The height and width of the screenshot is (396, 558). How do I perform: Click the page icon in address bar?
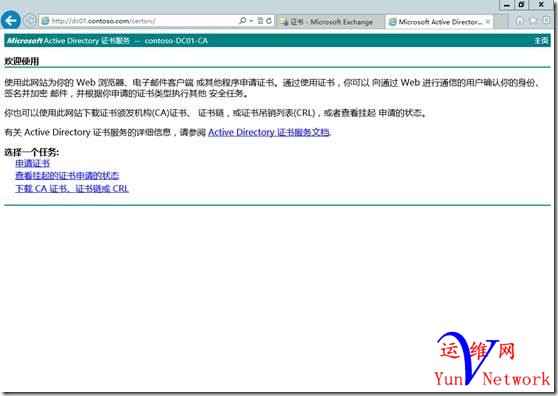pyautogui.click(x=45, y=21)
